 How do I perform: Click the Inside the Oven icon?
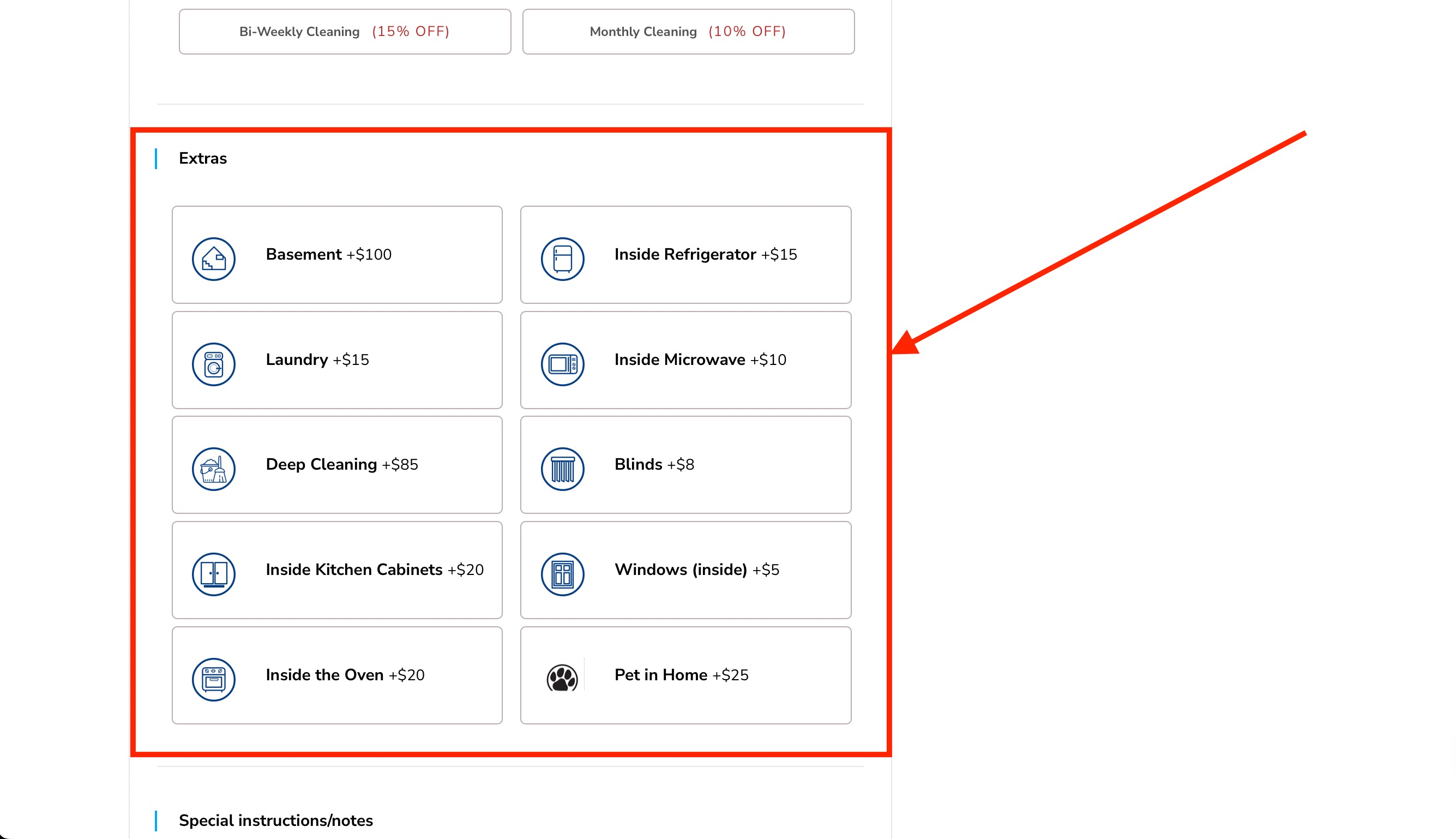[213, 679]
